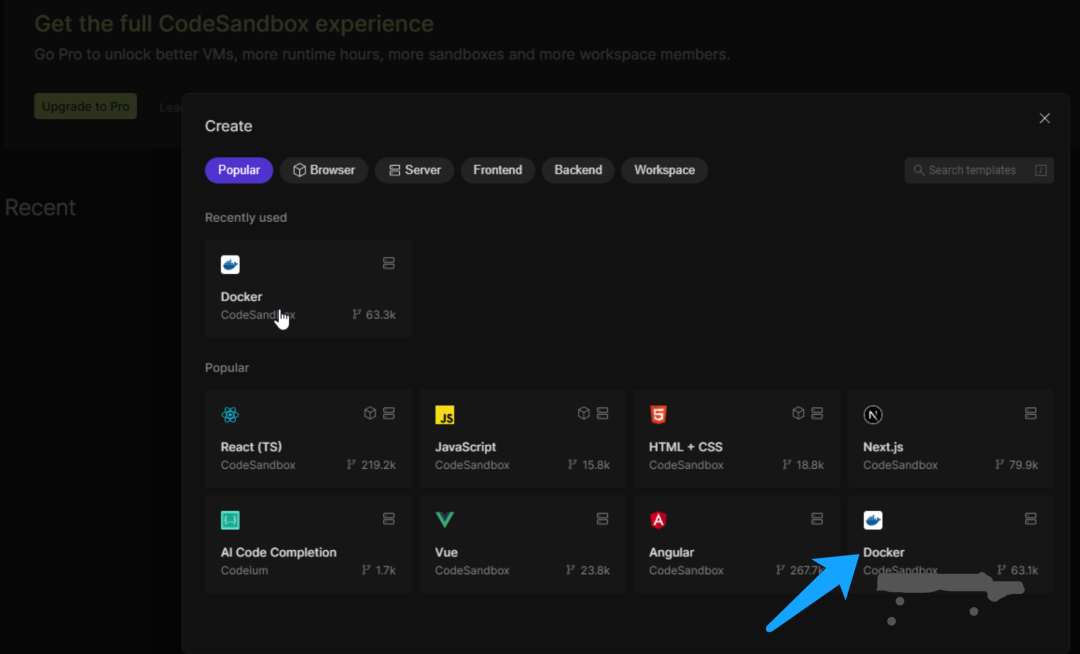Click the Upgrade to Pro button

(x=85, y=106)
